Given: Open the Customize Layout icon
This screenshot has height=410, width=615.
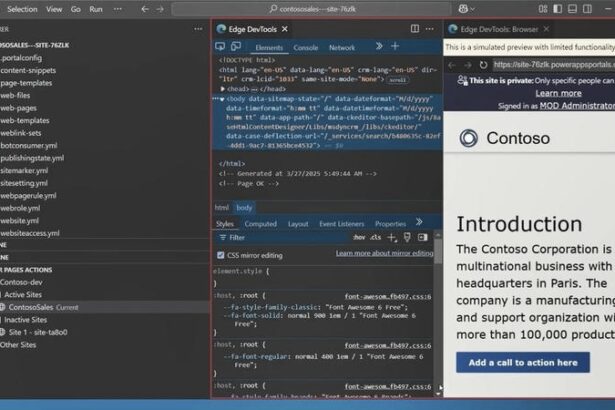Looking at the screenshot, I should click(543, 9).
